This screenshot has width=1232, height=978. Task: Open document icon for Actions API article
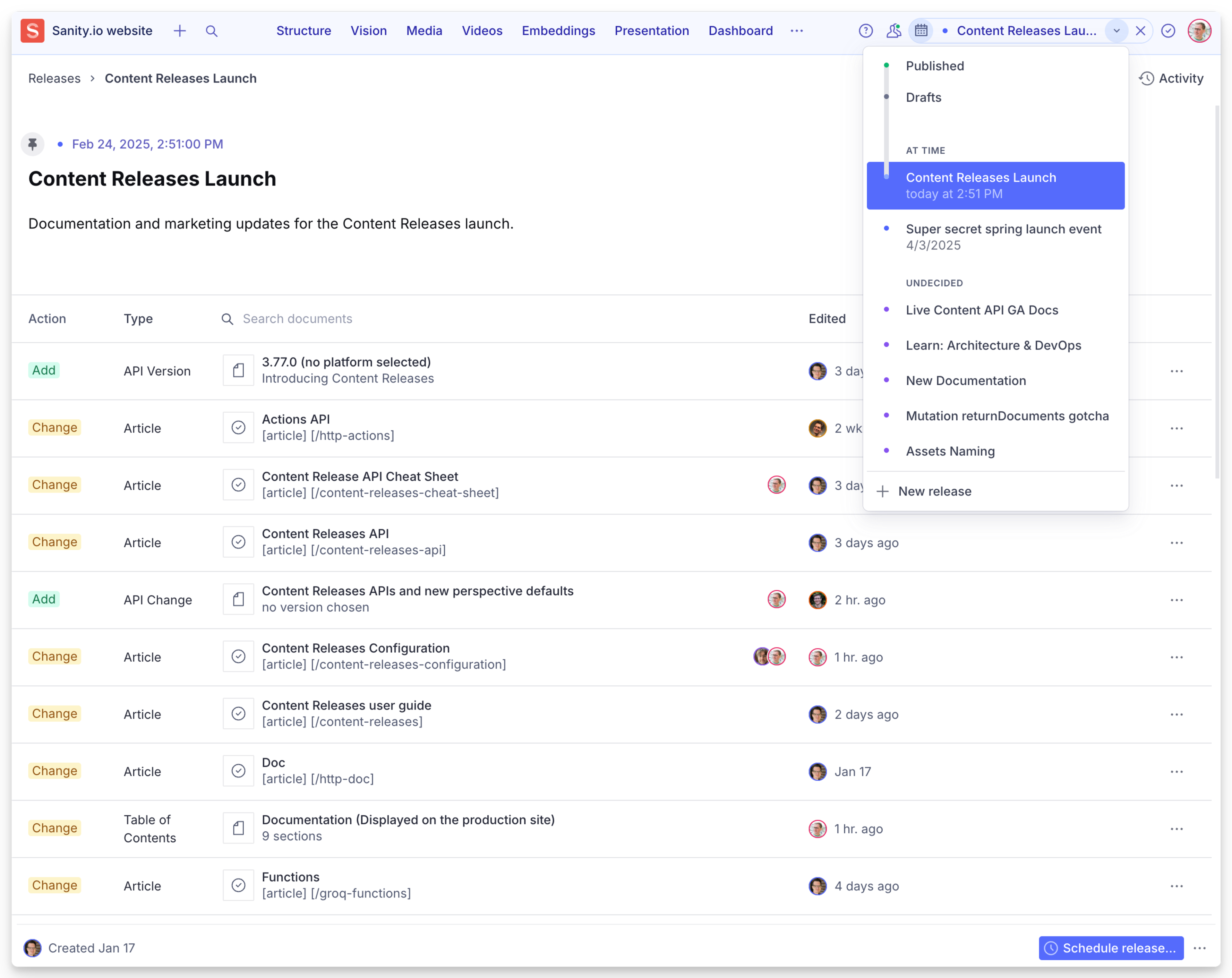(238, 428)
